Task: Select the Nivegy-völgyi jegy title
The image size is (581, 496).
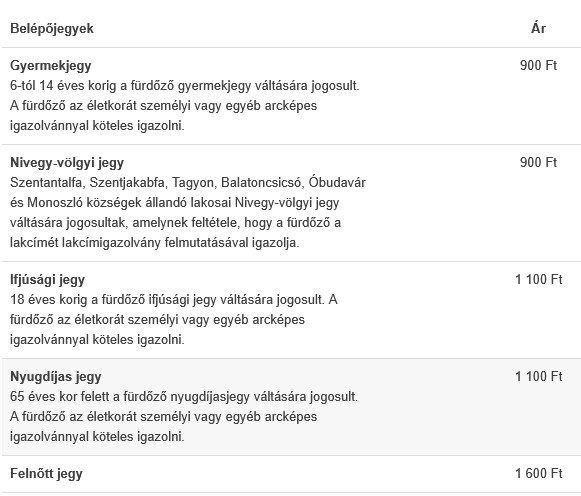Action: [x=67, y=163]
